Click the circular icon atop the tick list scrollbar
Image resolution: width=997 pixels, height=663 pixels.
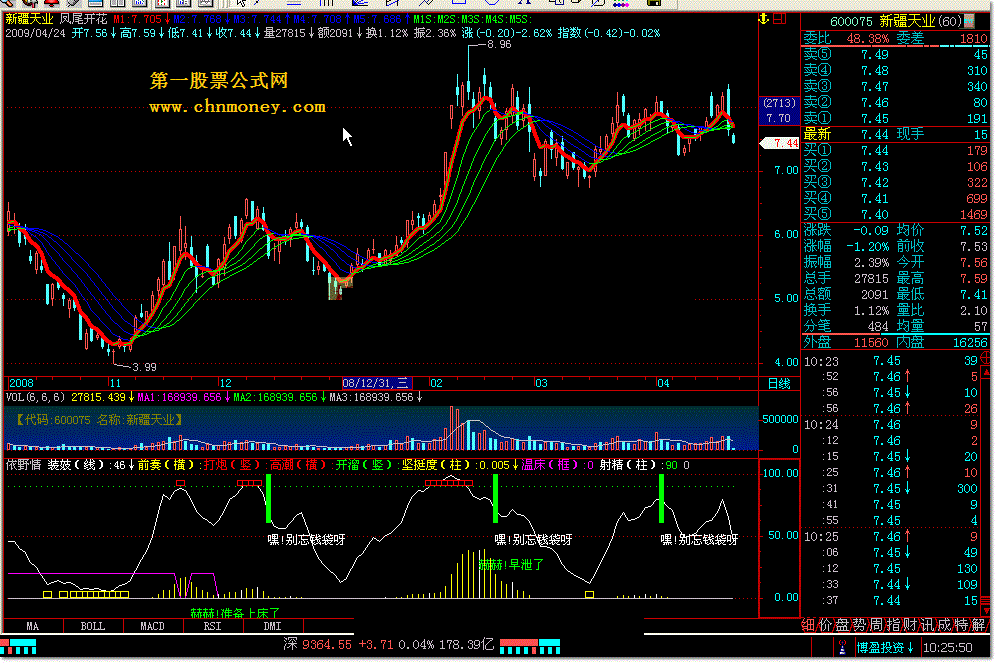click(986, 356)
